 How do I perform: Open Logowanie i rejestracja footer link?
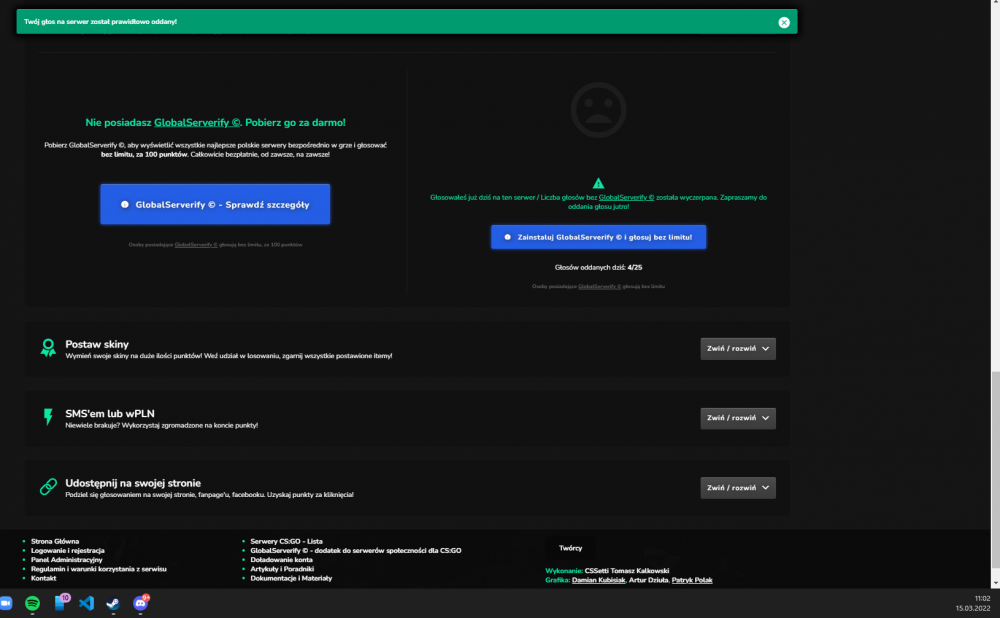(x=68, y=550)
